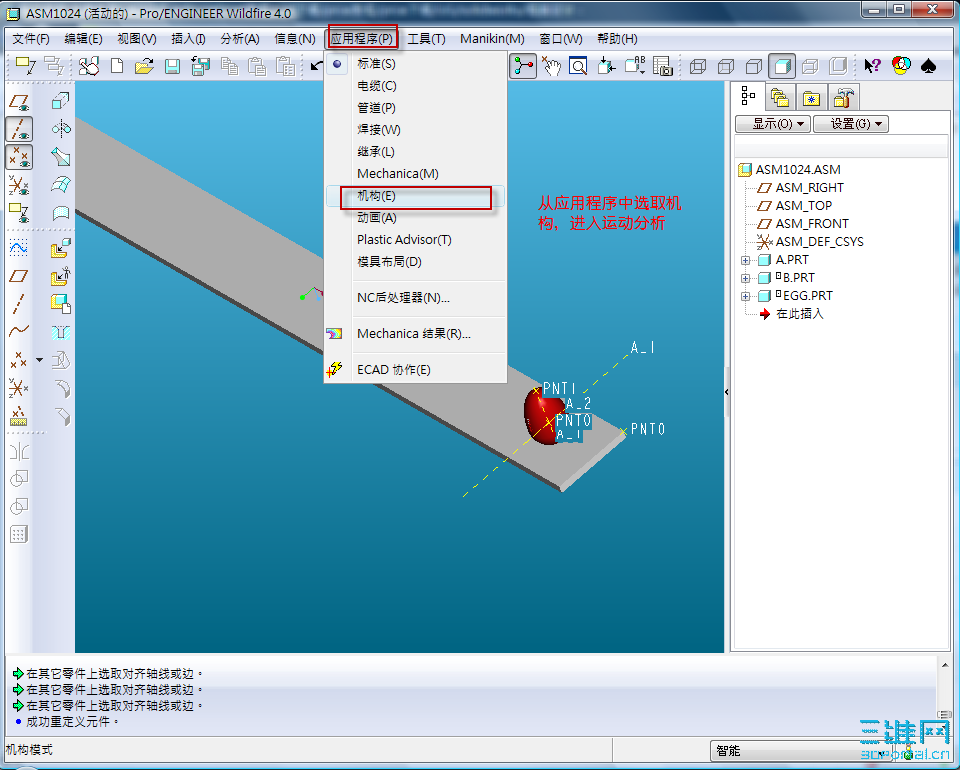Viewport: 960px width, 770px height.
Task: Open the 帮助(H) menu
Action: pos(617,39)
